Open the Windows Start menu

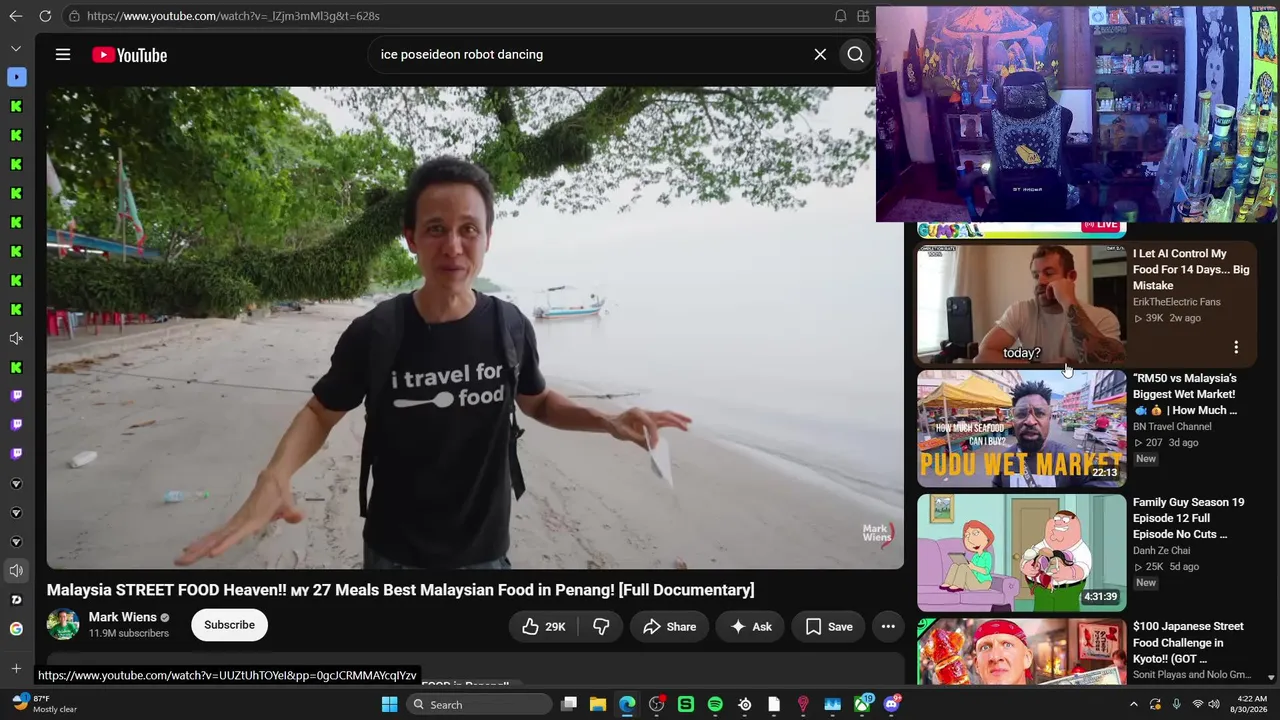click(389, 705)
